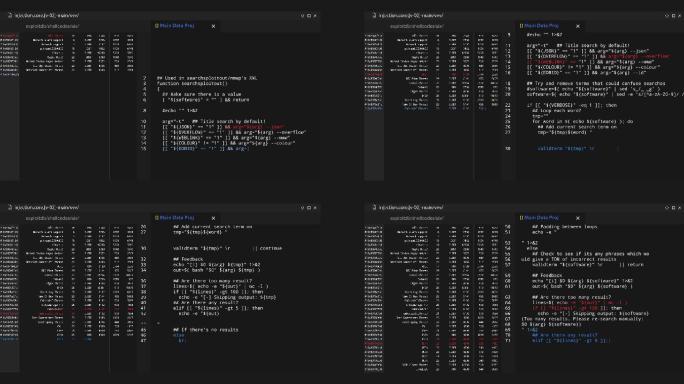Click the title icon of top-left window

point(10,15)
